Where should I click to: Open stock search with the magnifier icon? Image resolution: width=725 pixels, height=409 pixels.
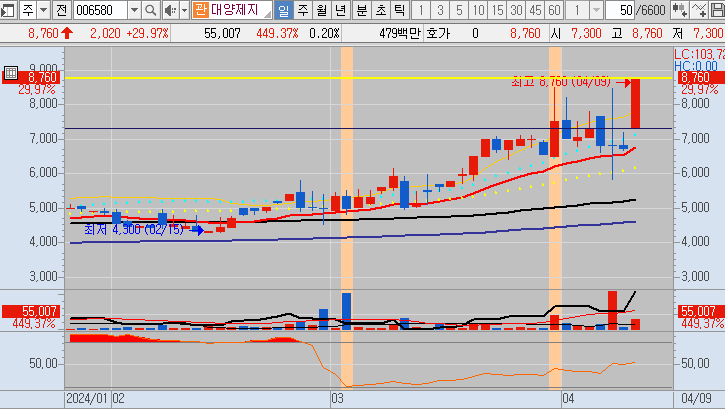pos(151,10)
